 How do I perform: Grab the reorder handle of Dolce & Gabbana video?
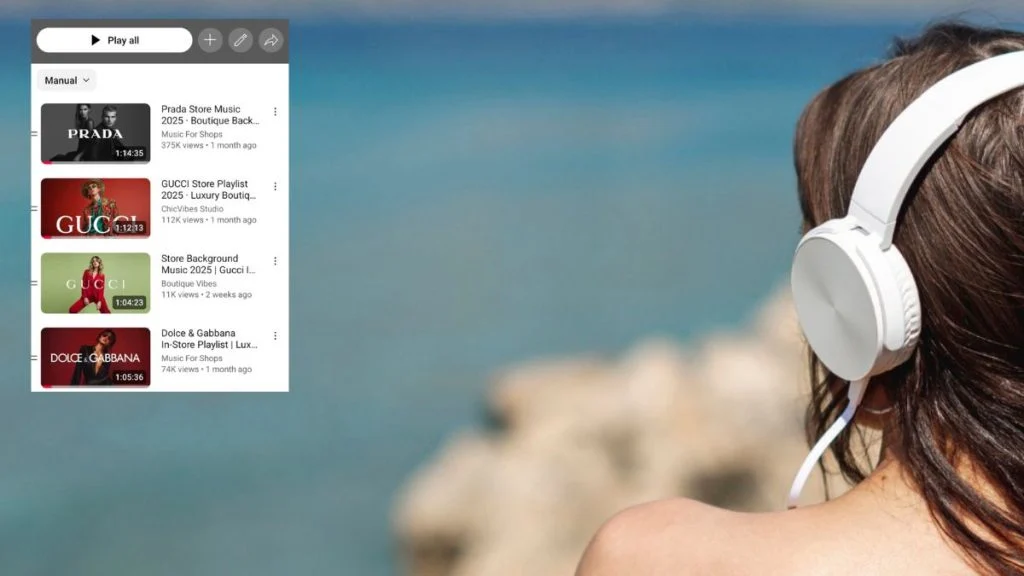(x=34, y=358)
